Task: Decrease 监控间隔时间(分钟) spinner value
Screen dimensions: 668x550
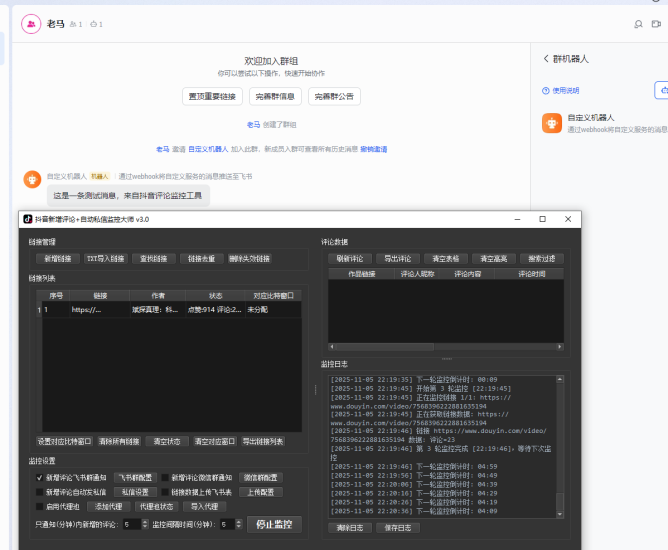Action: pos(239,527)
